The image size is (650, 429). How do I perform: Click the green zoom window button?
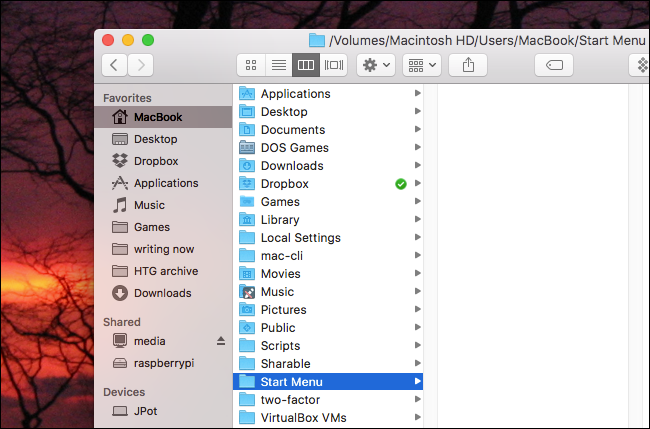pyautogui.click(x=148, y=40)
